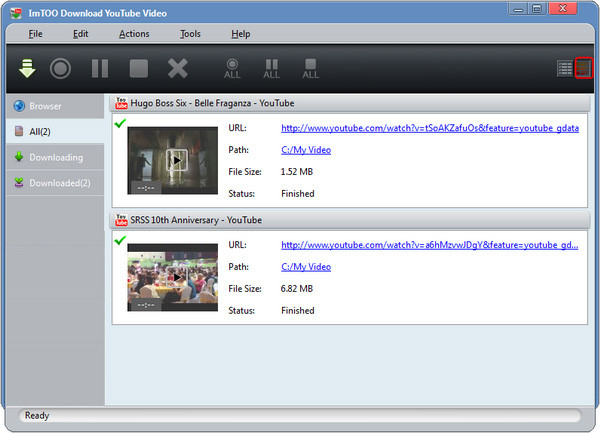Maximize the ImTOO window

click(537, 9)
